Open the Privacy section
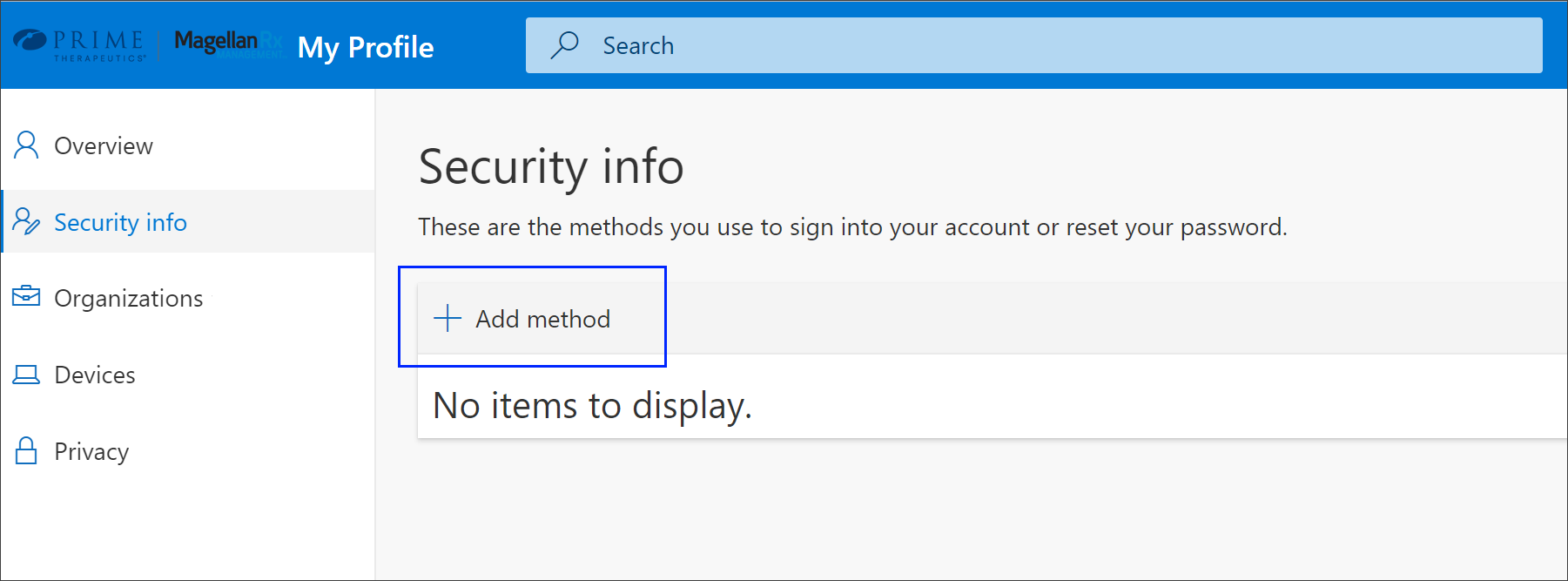This screenshot has width=1568, height=581. 188,451
